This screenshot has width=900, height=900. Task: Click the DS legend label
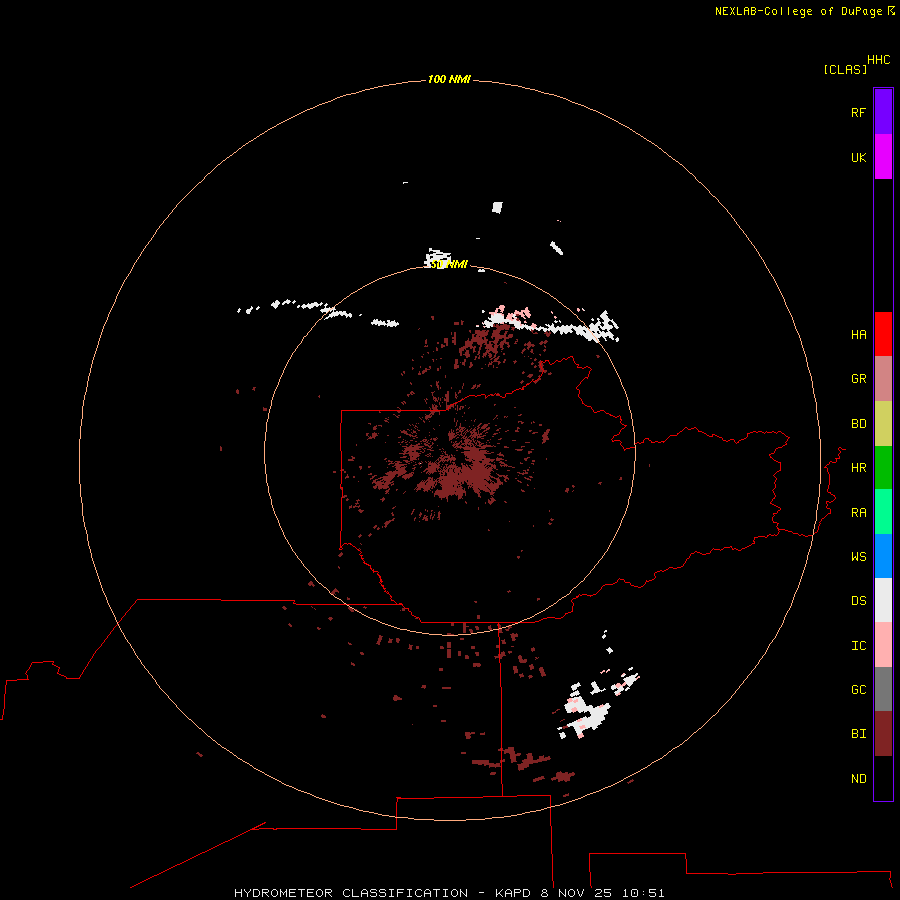[x=858, y=601]
